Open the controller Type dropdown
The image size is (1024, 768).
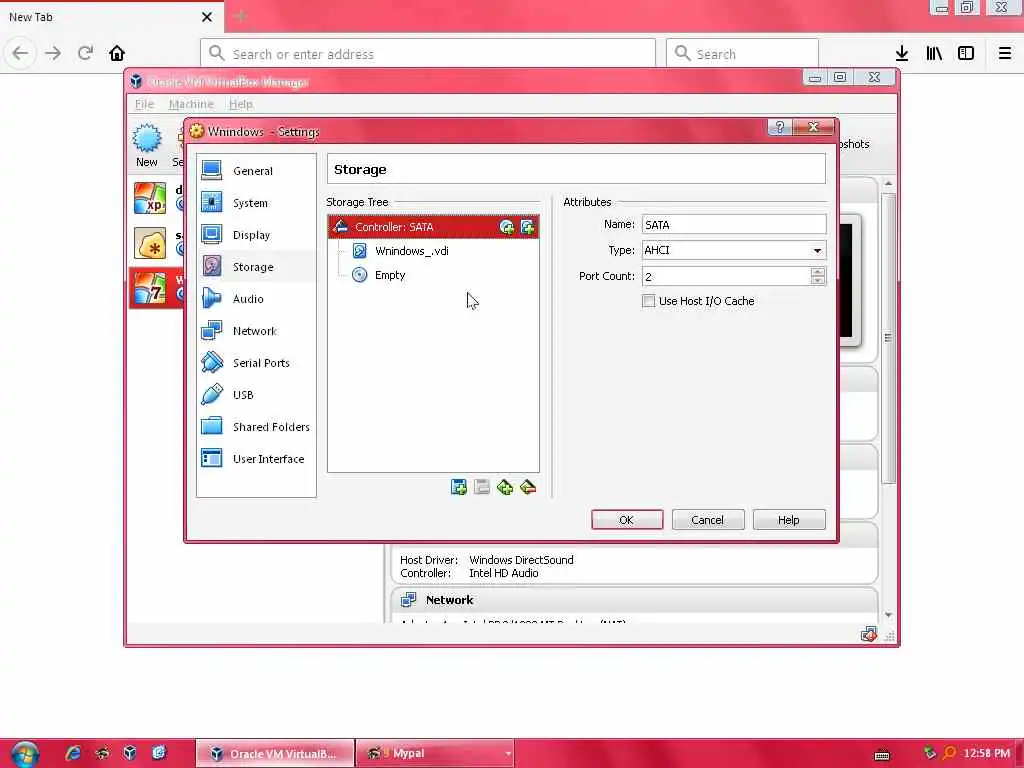tap(733, 250)
